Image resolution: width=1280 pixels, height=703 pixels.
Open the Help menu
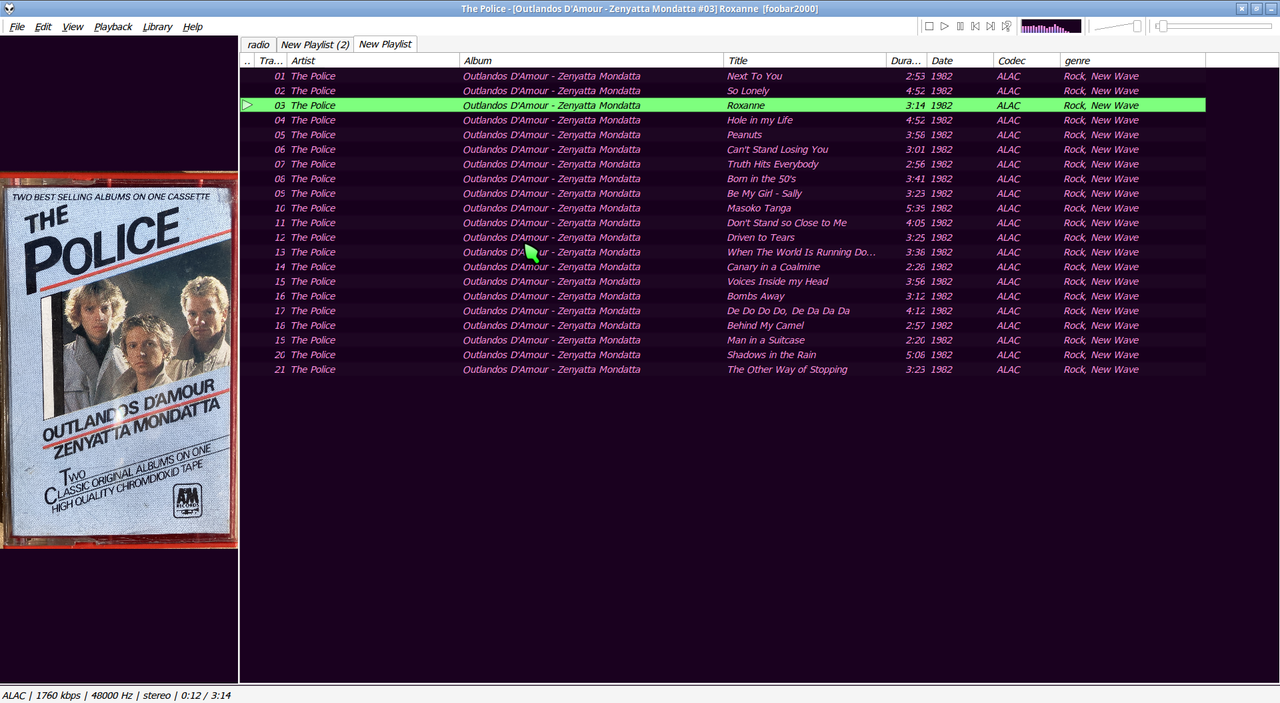click(192, 27)
